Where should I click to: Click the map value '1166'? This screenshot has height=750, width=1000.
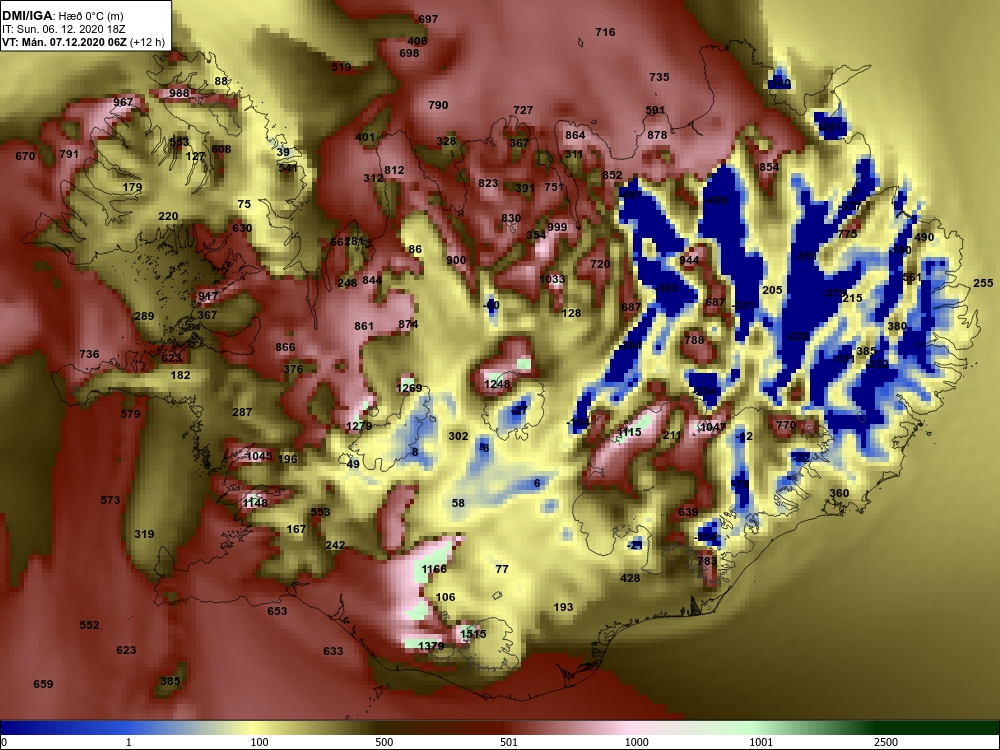(x=434, y=569)
